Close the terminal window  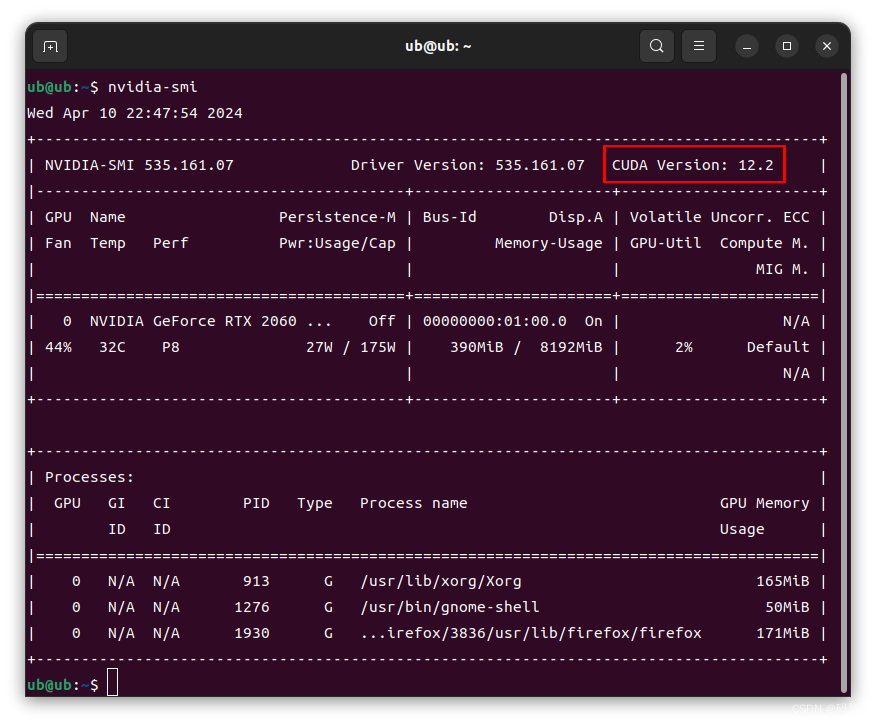[x=827, y=46]
